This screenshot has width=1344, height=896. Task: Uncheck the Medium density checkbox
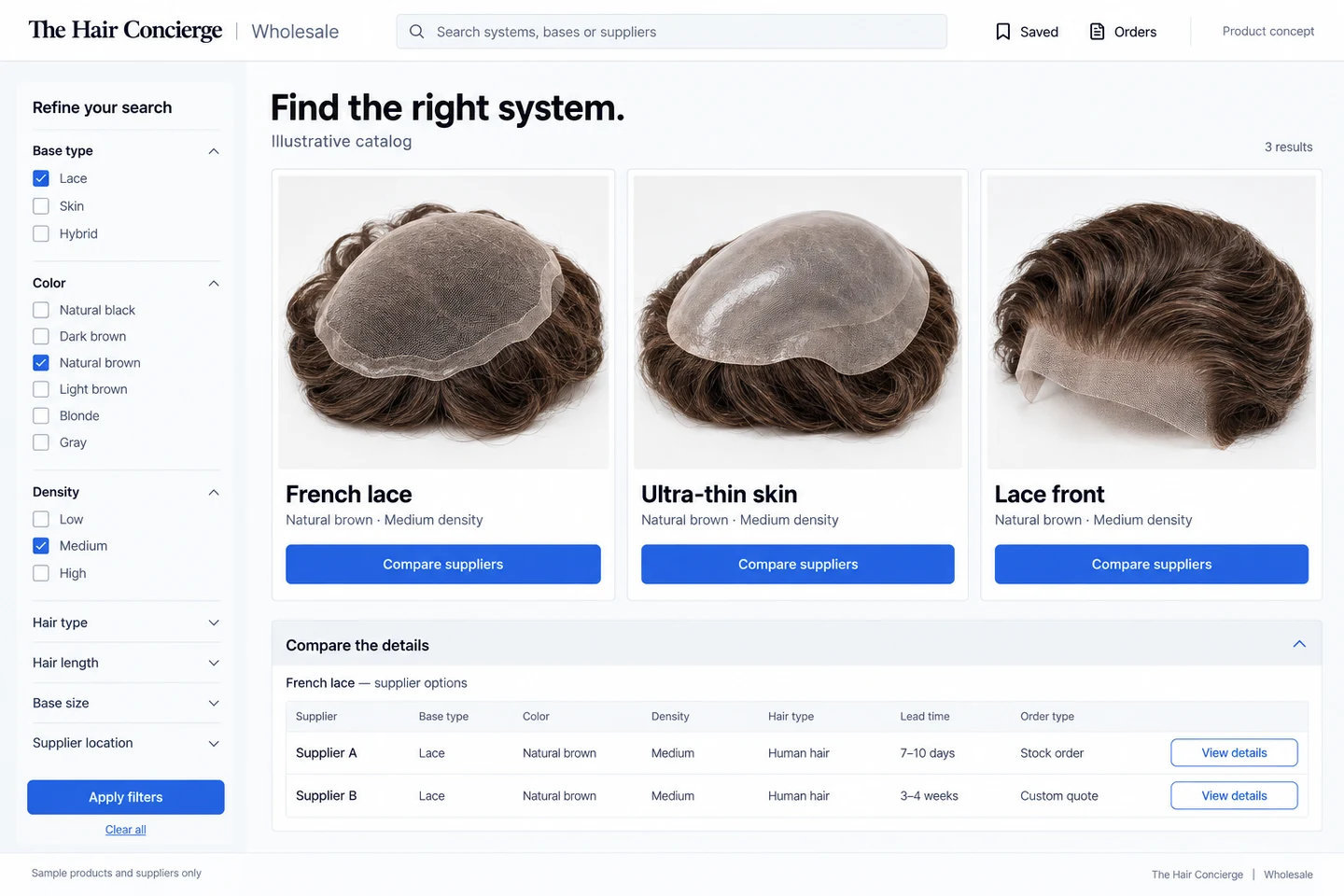coord(41,546)
